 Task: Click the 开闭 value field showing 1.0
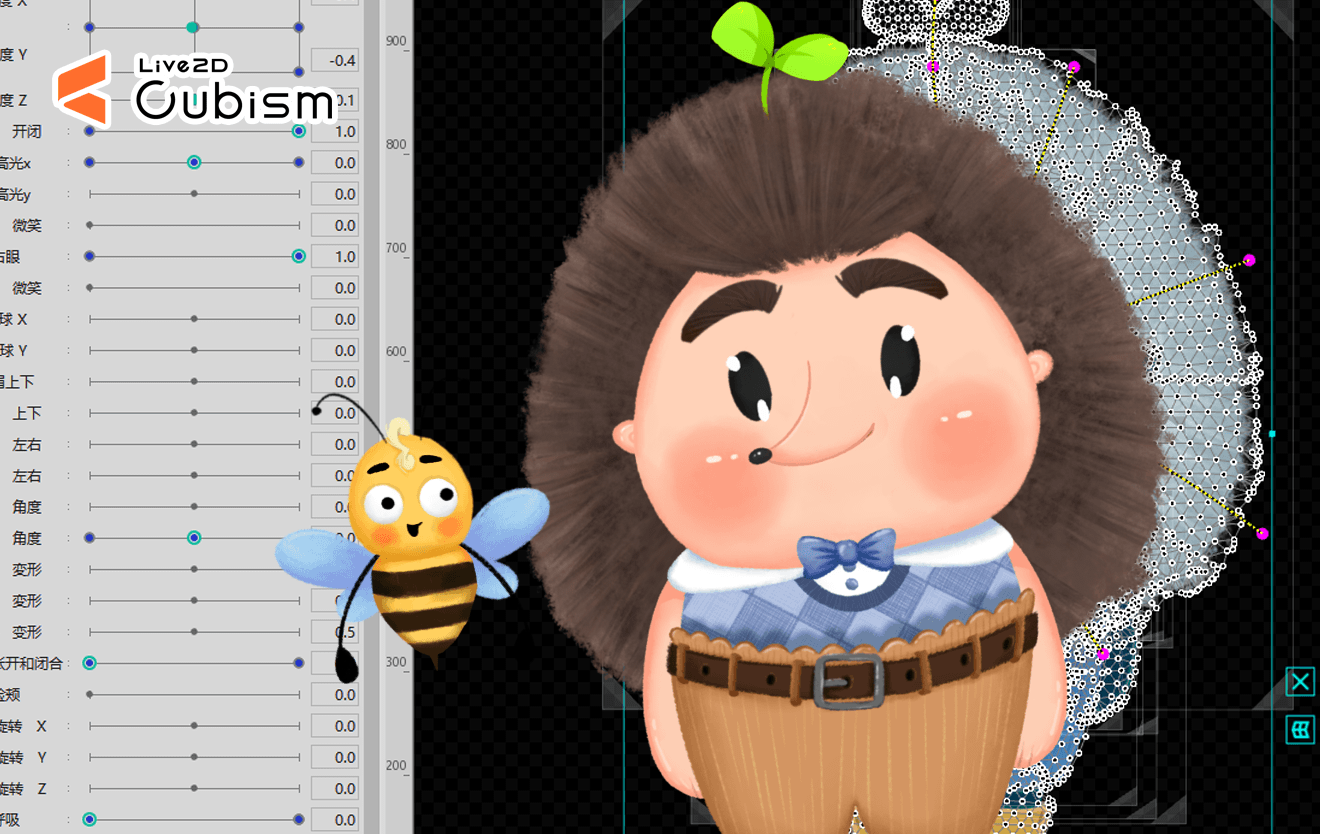click(x=334, y=131)
